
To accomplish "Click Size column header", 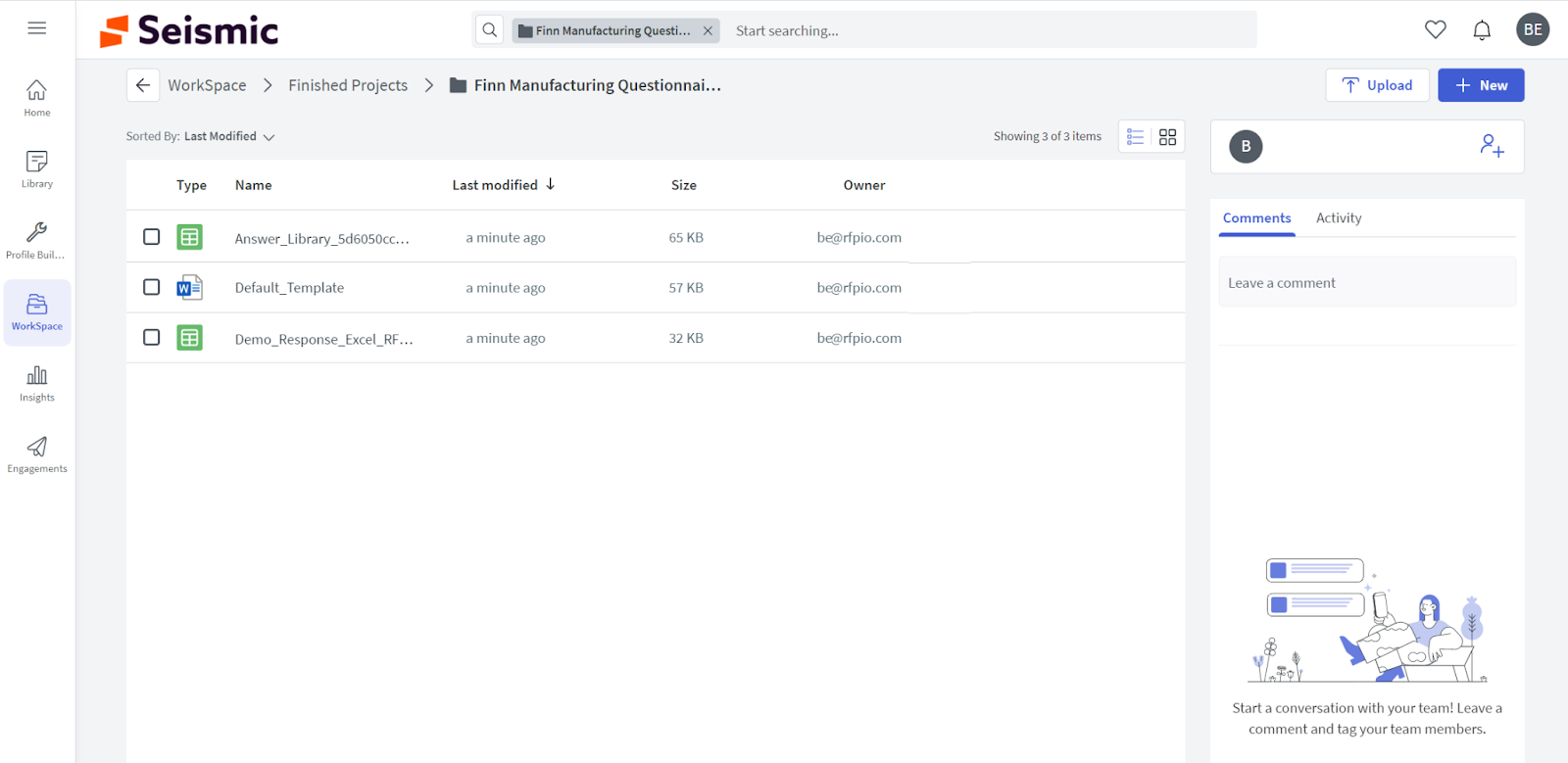I will coord(684,185).
